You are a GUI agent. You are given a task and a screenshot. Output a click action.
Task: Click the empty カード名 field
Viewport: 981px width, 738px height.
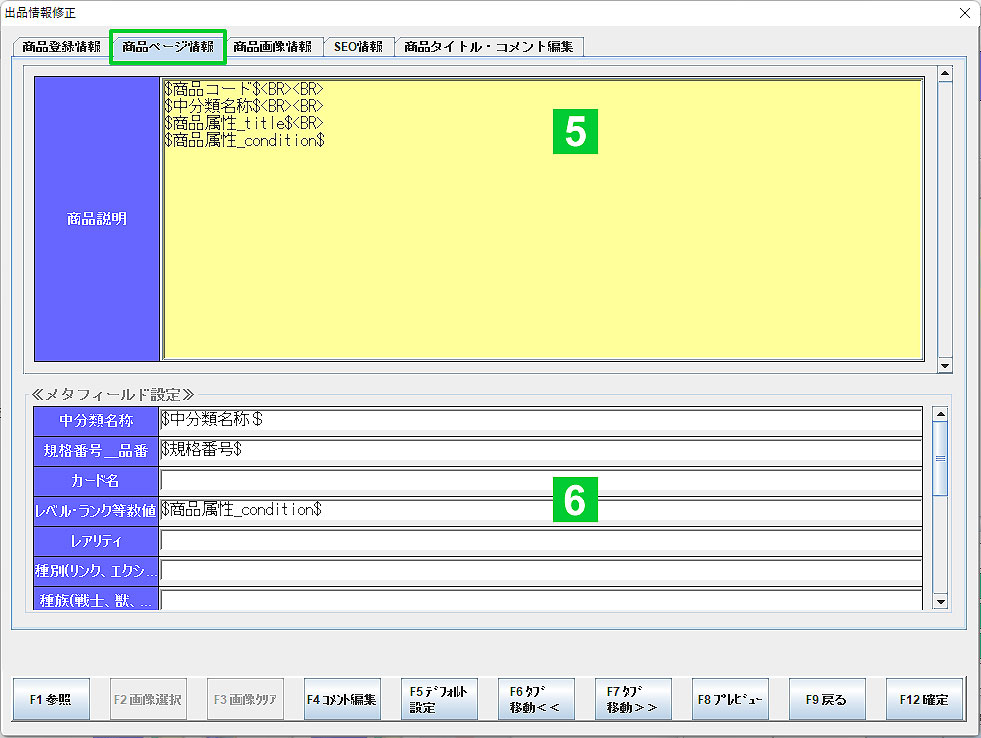point(540,481)
